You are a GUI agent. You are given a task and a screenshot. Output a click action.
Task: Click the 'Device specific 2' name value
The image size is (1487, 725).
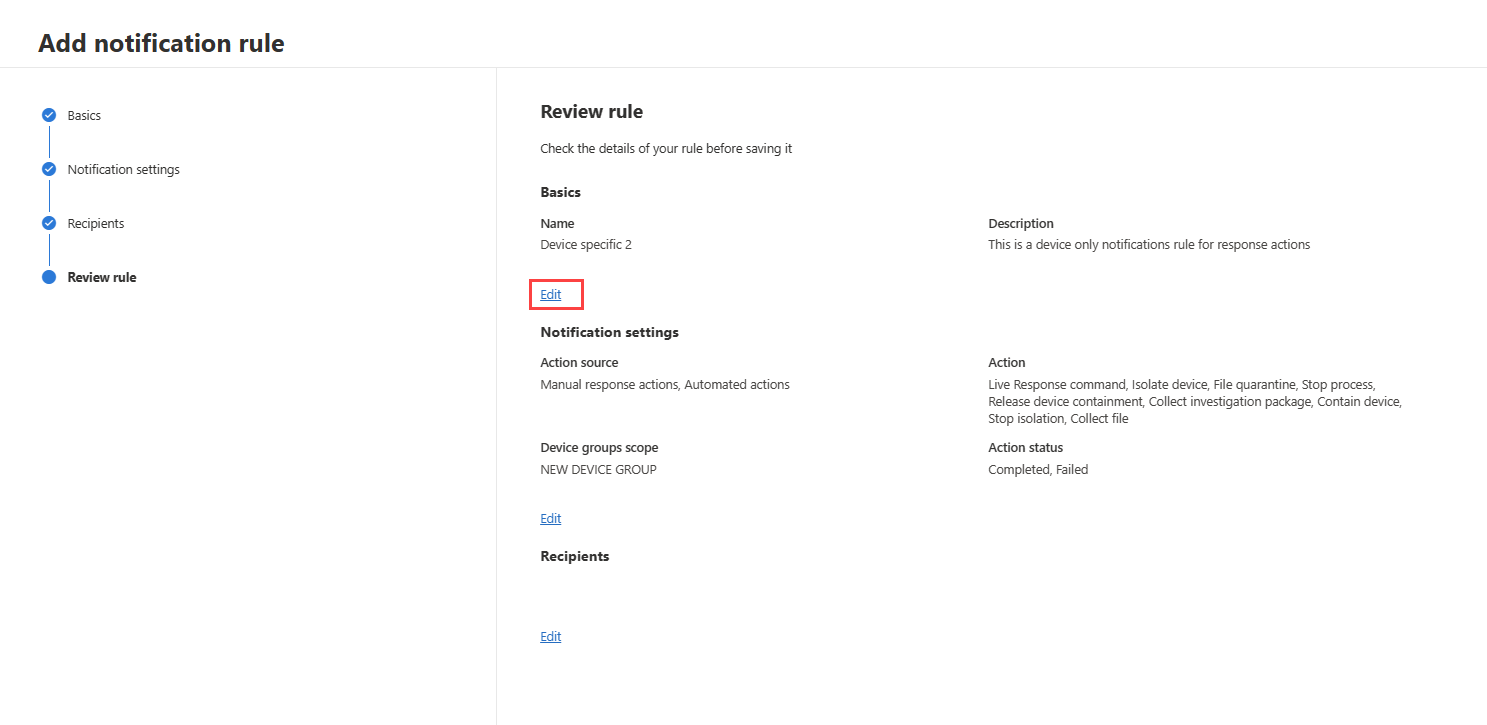pos(586,244)
